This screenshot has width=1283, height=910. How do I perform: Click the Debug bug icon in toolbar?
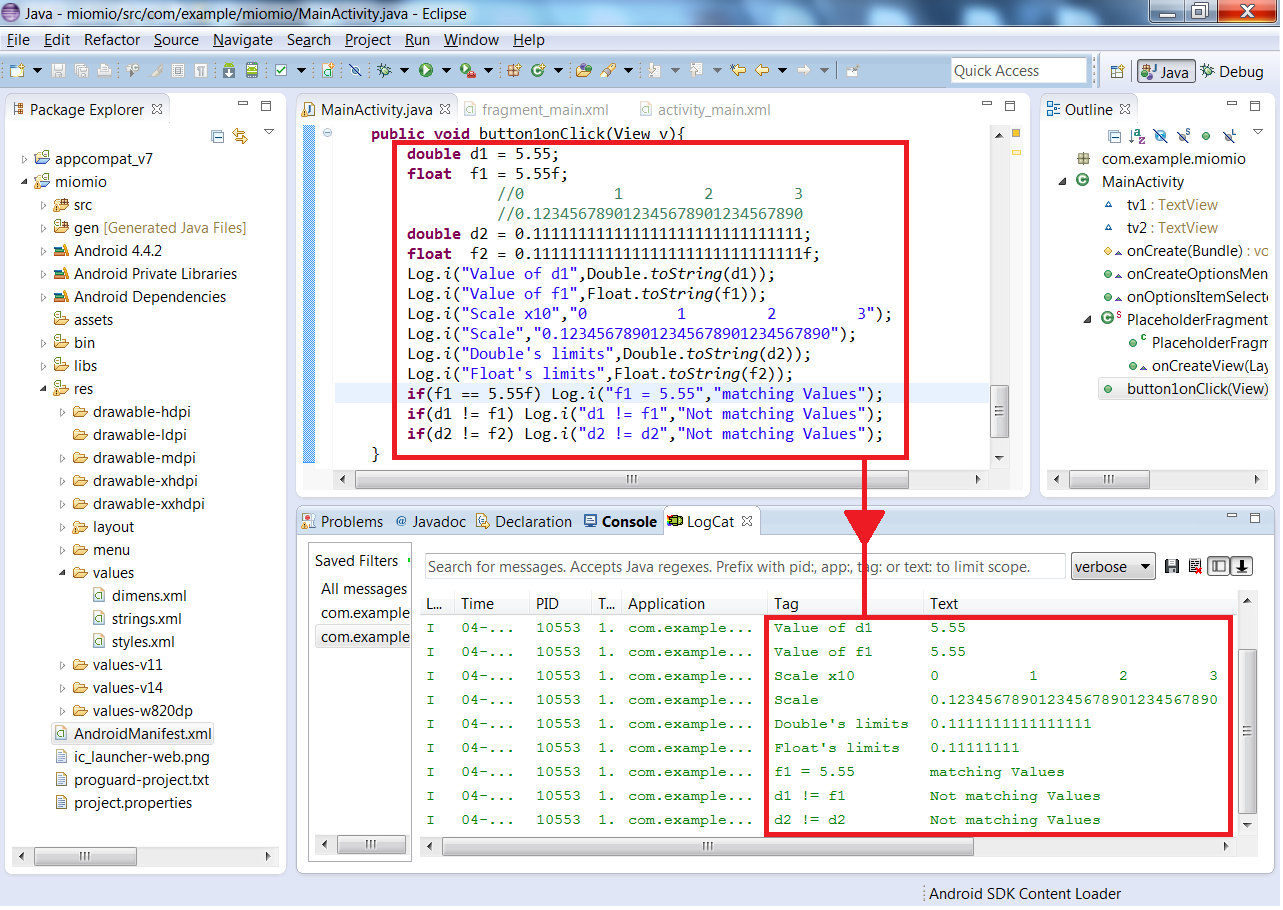click(x=384, y=70)
